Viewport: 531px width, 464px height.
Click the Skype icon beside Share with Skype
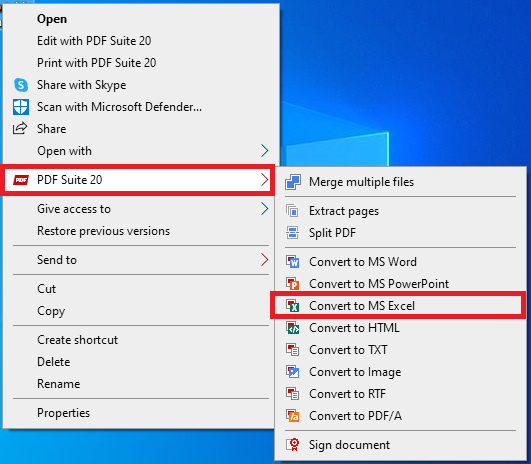click(21, 85)
